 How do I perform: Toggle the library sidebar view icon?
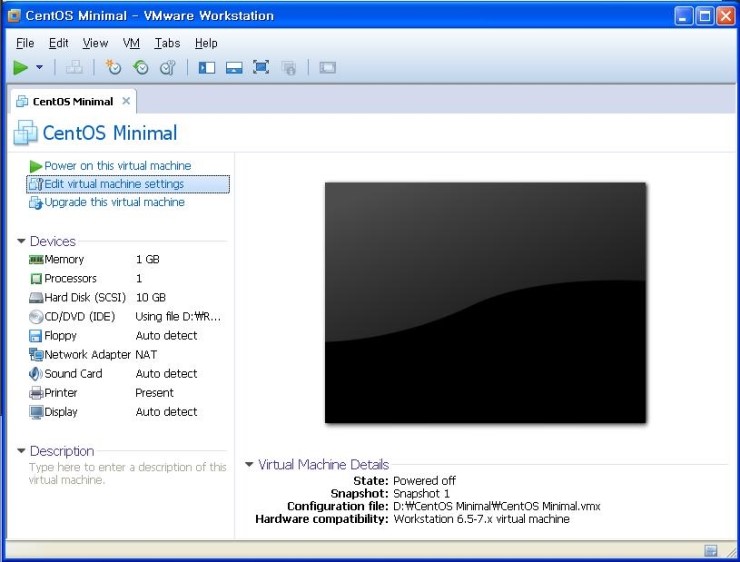207,68
